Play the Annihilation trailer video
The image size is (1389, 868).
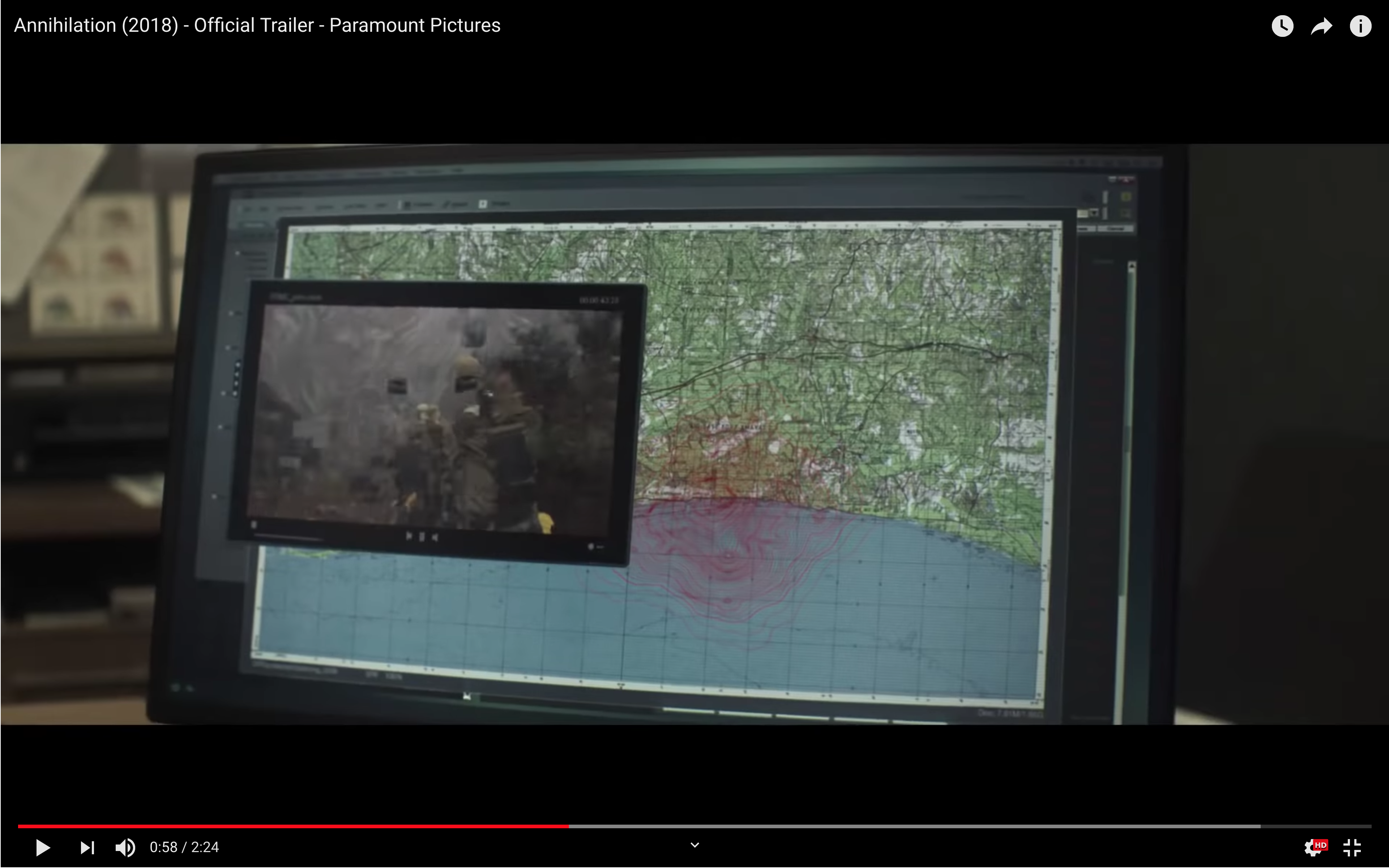click(43, 847)
